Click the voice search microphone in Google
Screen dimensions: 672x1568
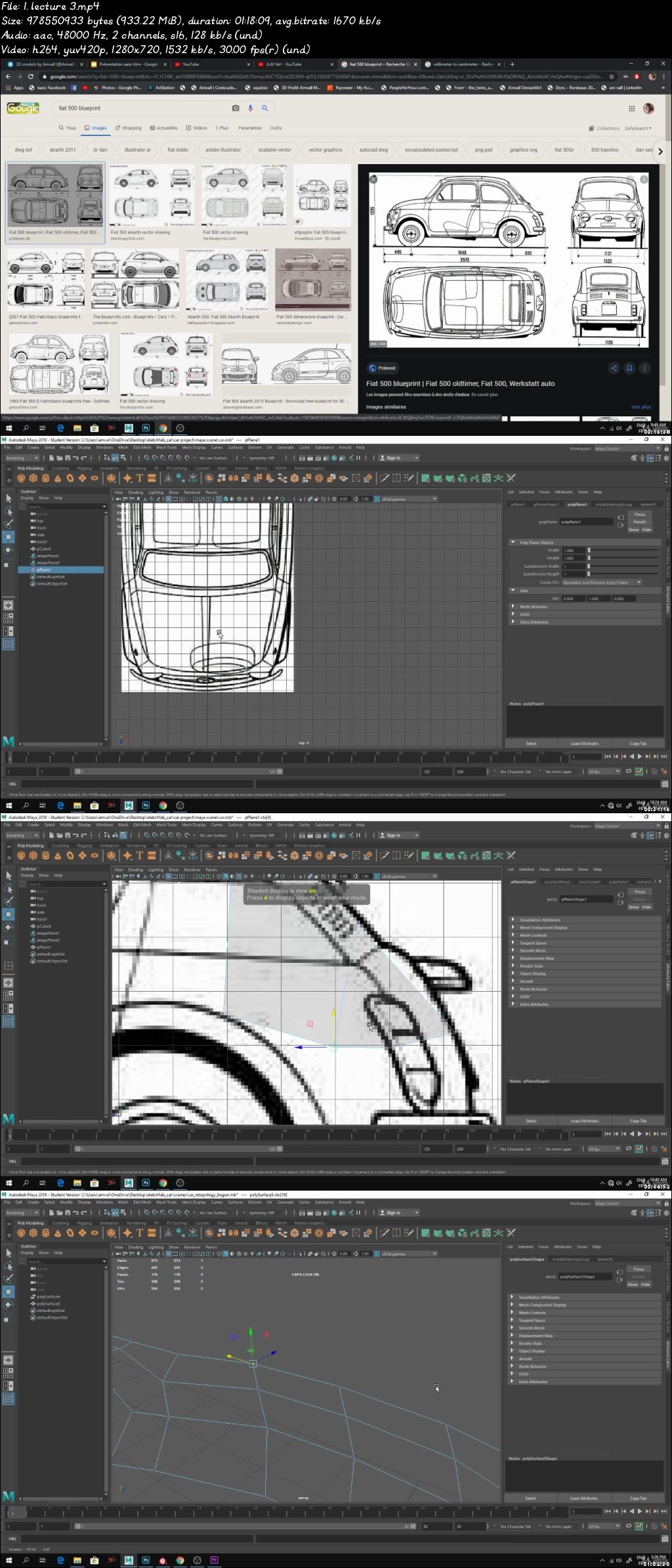pos(250,108)
